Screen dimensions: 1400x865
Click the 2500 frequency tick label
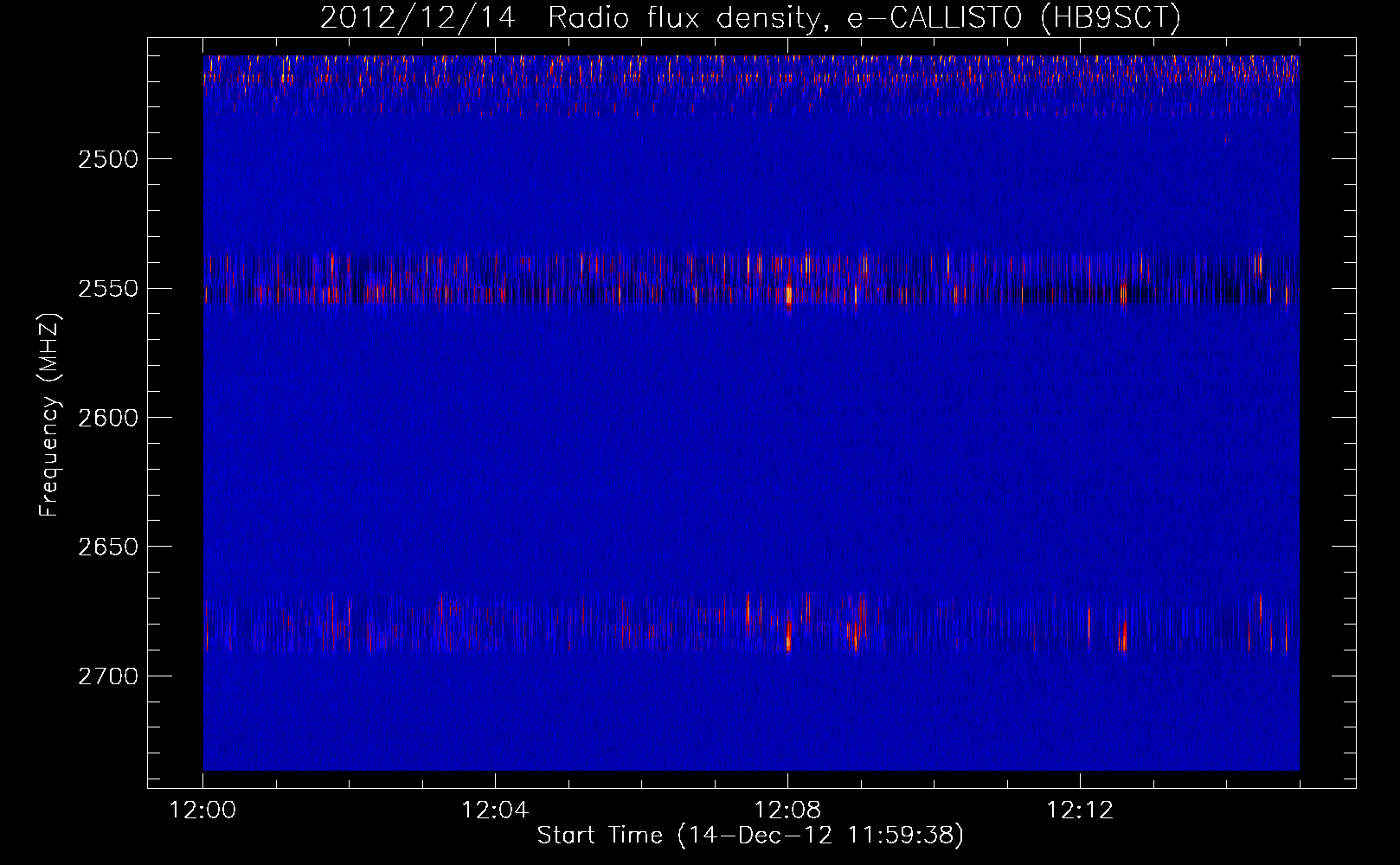click(108, 159)
